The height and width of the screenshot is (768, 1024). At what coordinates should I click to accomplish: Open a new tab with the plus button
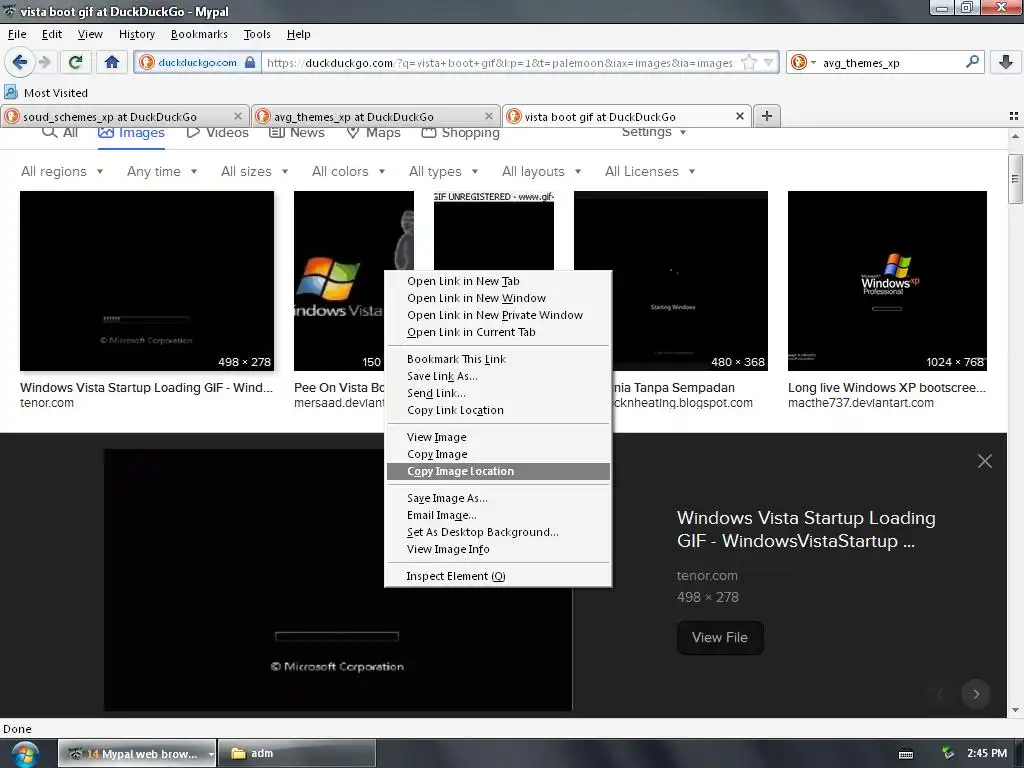767,116
